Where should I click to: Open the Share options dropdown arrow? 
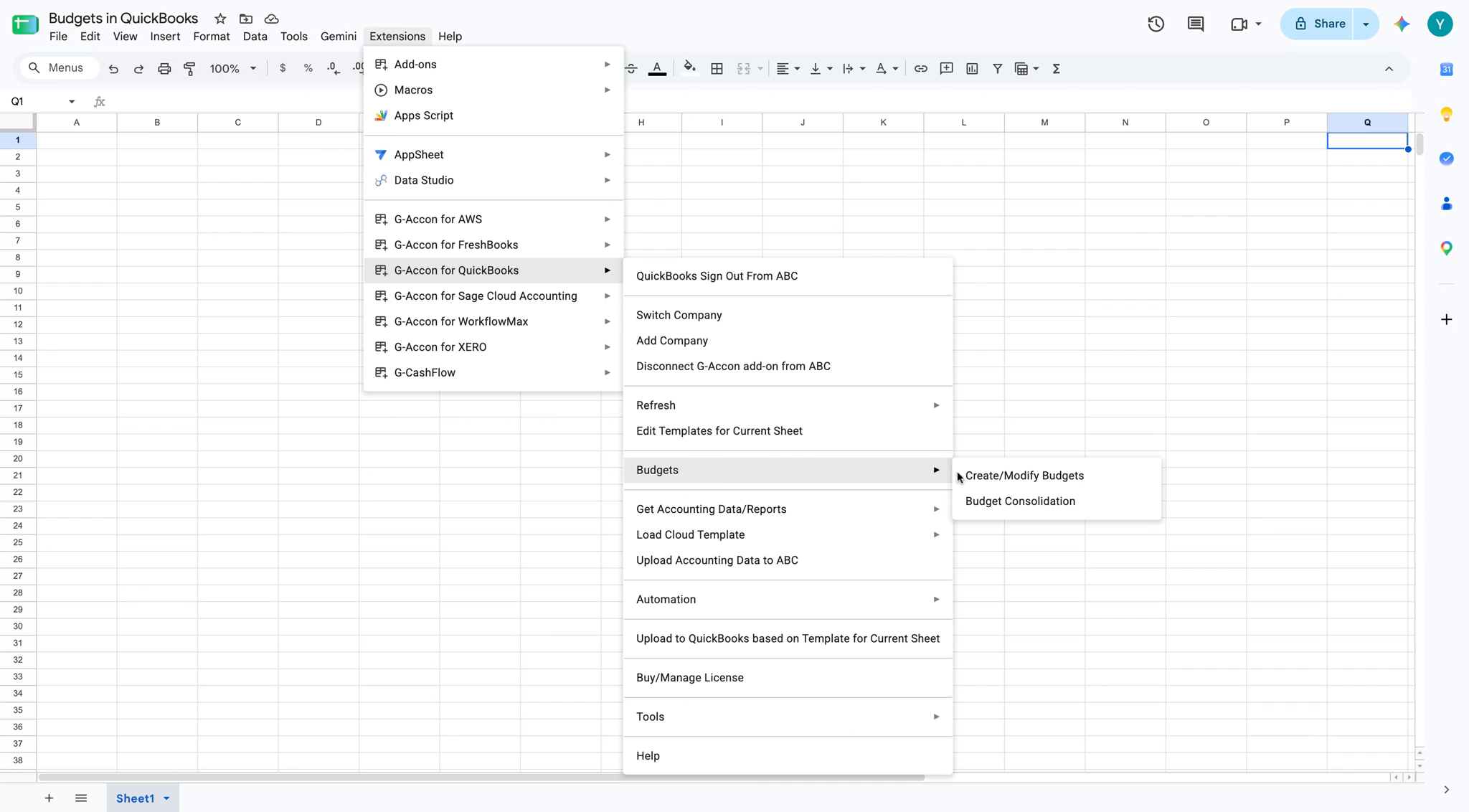coord(1366,24)
